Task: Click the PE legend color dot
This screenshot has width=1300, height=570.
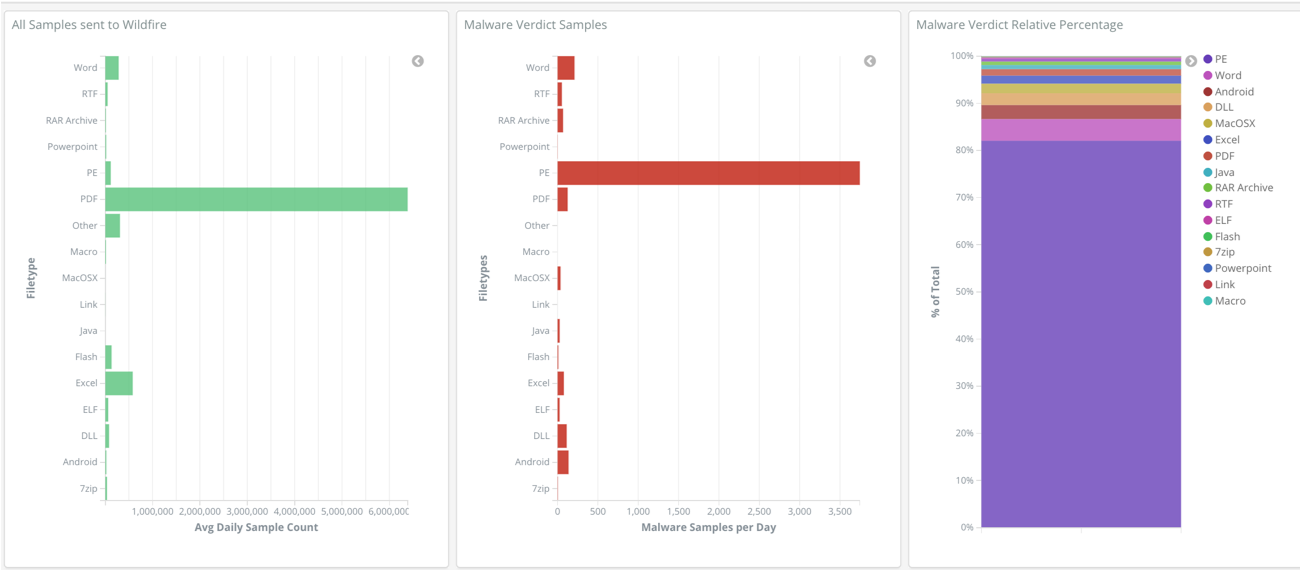Action: pyautogui.click(x=1208, y=59)
